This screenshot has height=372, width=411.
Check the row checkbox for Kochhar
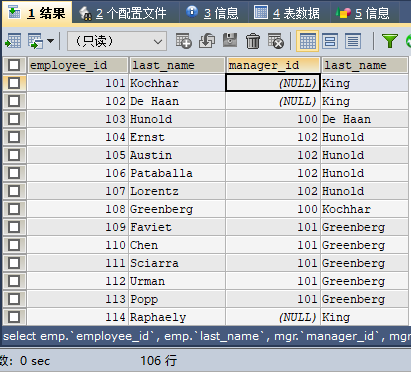pyautogui.click(x=14, y=83)
